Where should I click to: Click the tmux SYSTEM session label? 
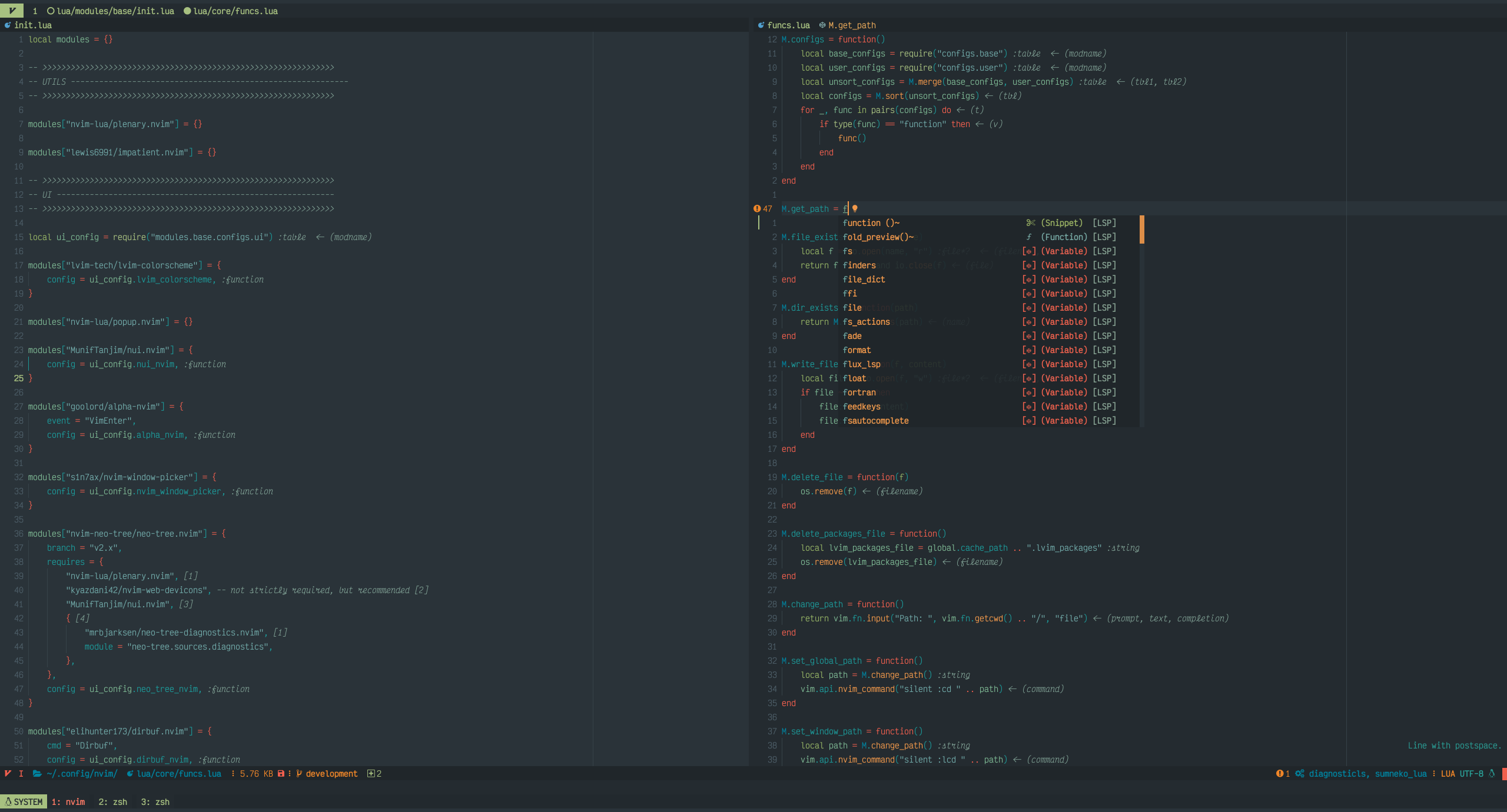pos(28,802)
